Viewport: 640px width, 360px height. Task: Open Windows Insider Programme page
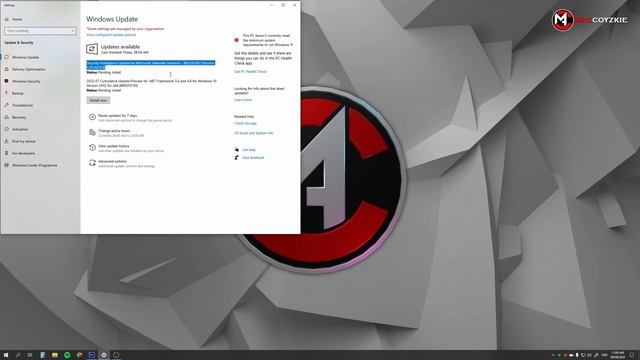(34, 165)
